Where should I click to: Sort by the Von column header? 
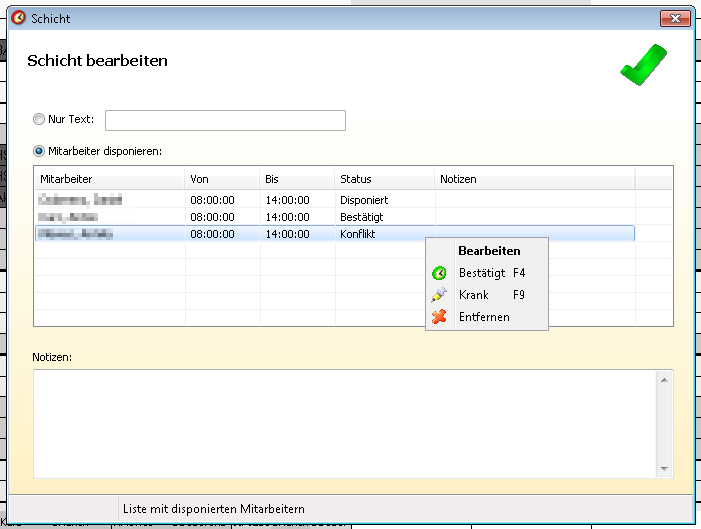222,179
